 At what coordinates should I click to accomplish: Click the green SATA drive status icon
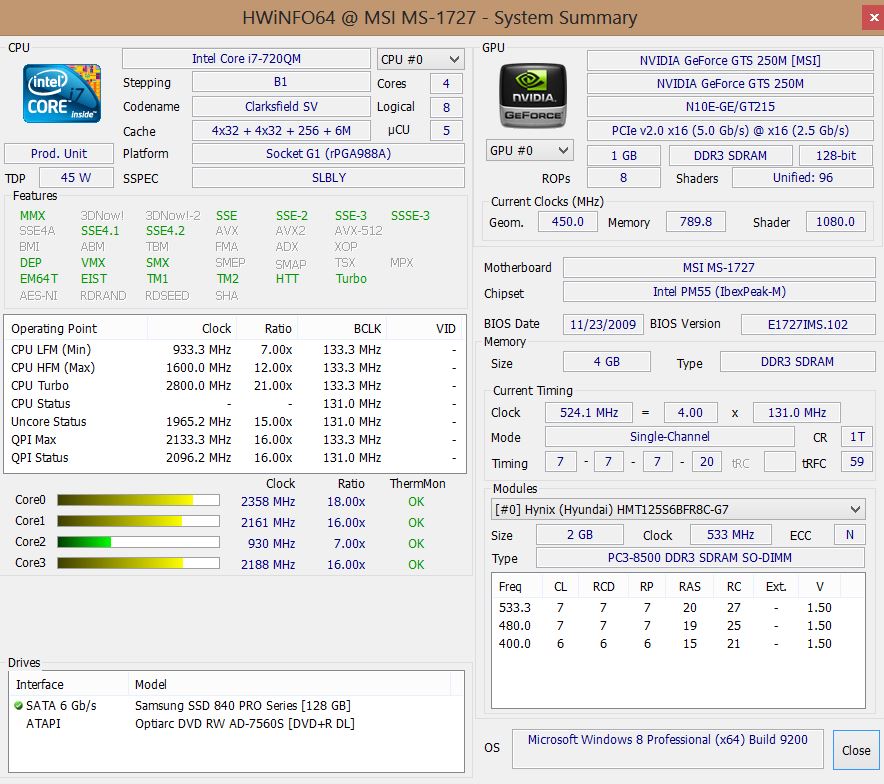click(x=19, y=706)
